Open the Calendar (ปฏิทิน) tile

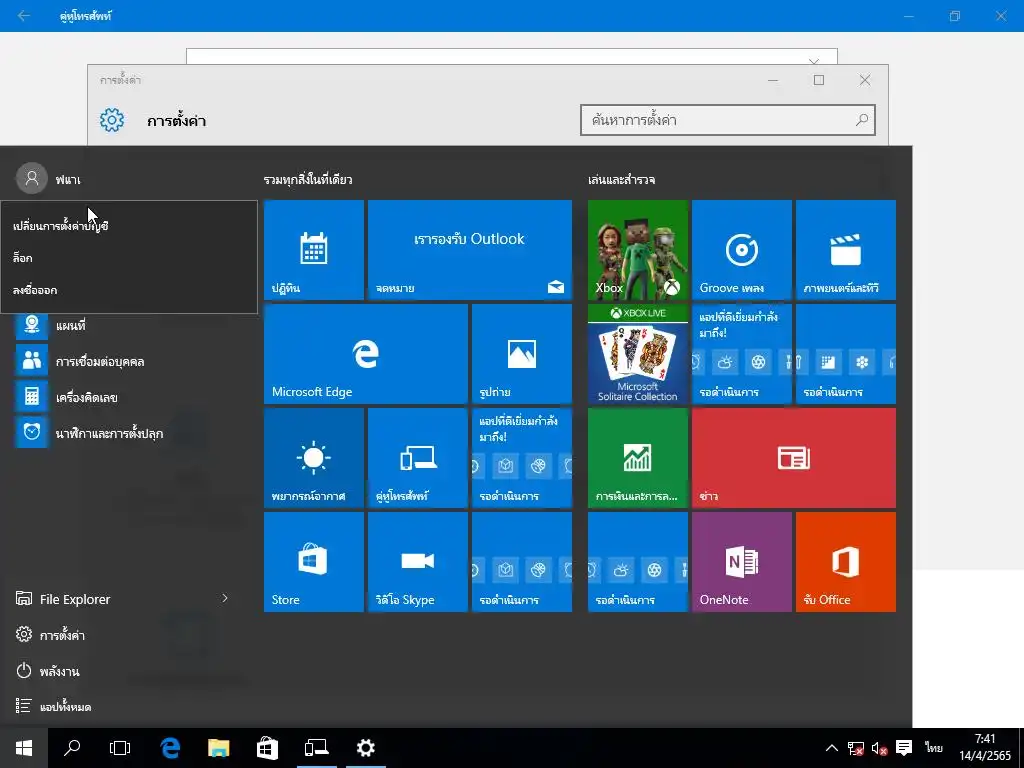[x=313, y=250]
